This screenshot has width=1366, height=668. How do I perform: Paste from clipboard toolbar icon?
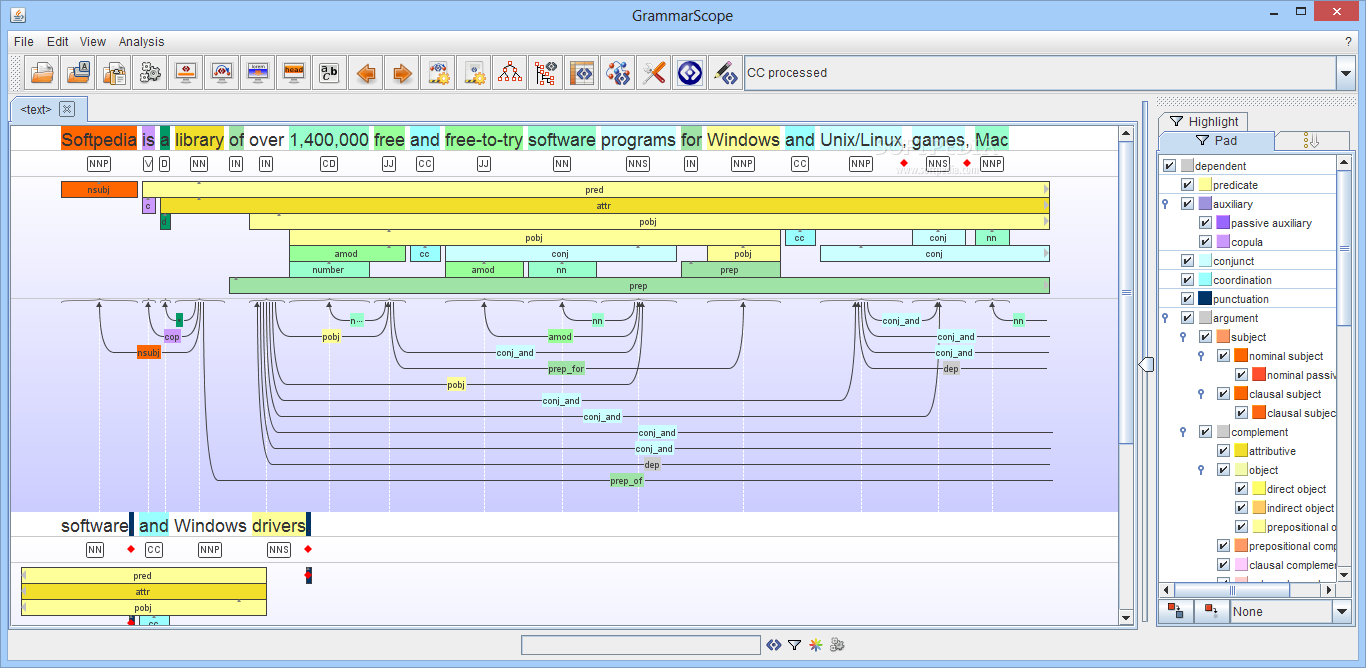pos(115,73)
